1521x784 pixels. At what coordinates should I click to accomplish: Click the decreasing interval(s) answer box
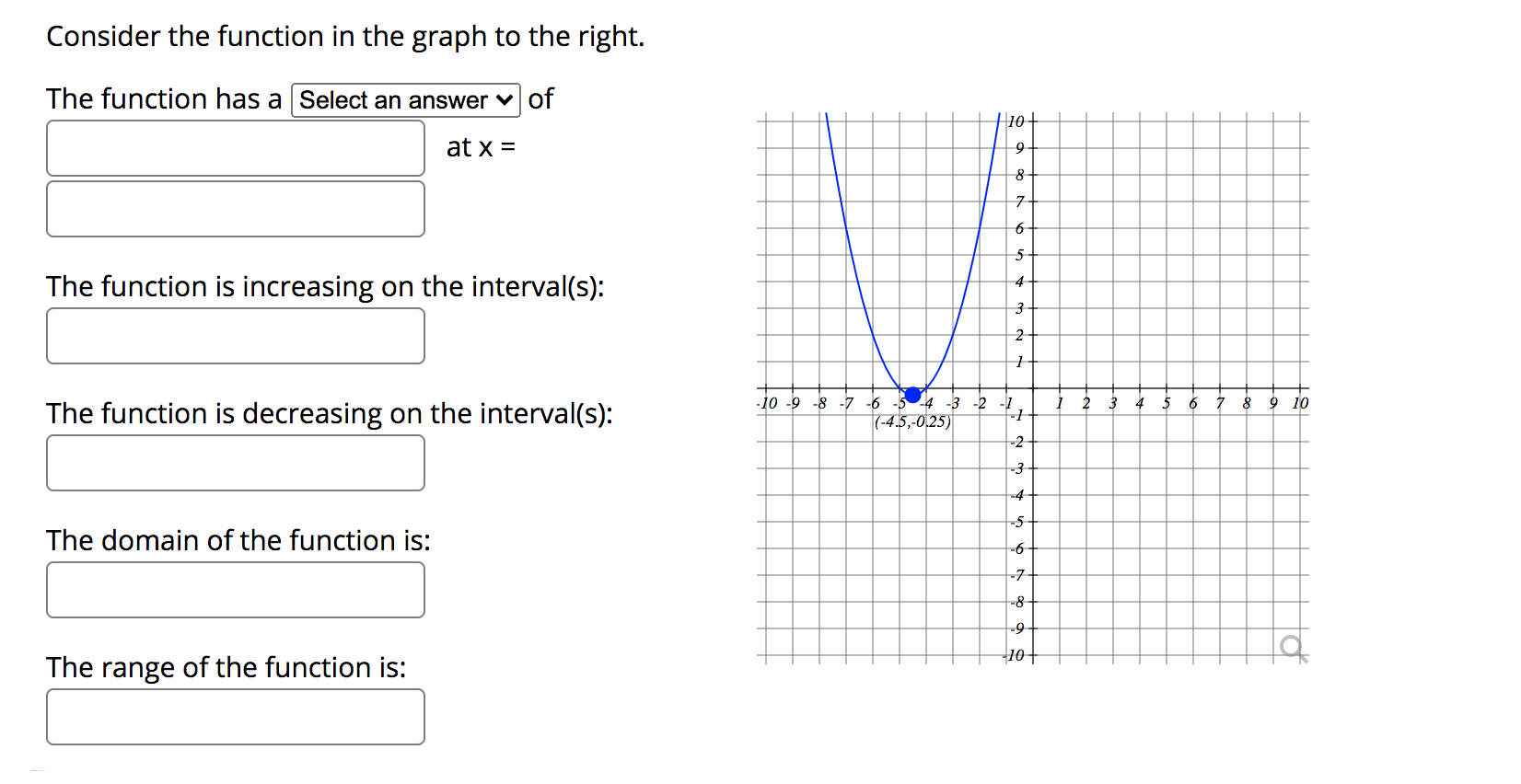click(235, 462)
